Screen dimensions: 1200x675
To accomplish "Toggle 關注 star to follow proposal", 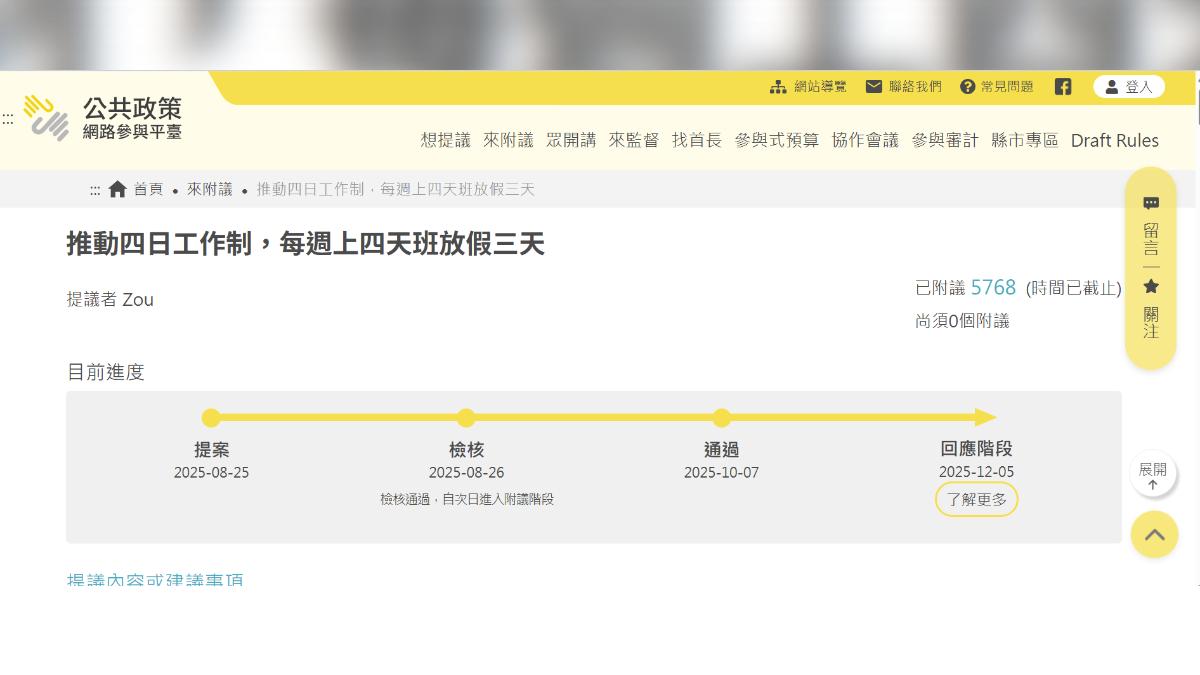I will pyautogui.click(x=1151, y=287).
